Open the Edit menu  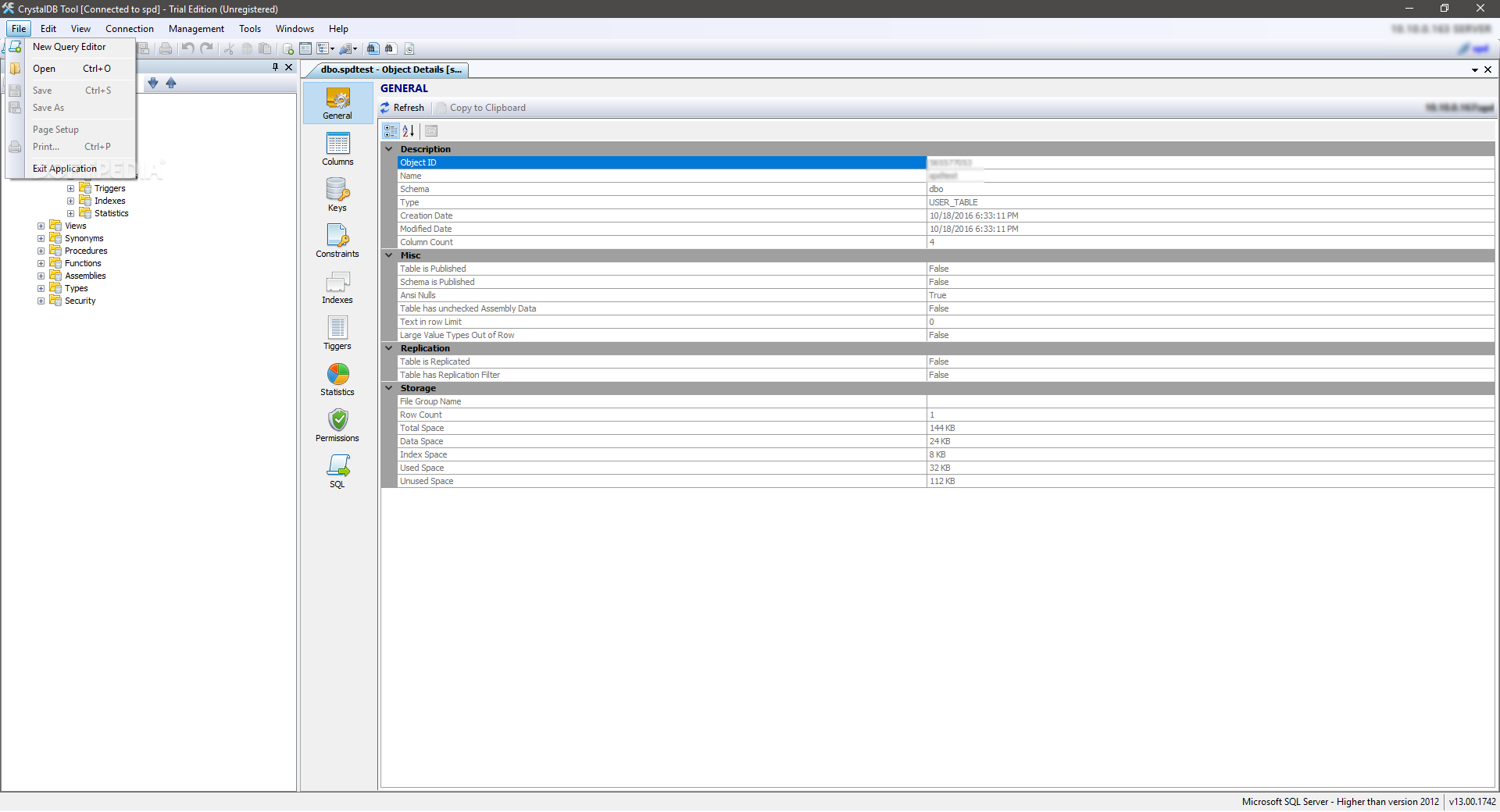(x=48, y=29)
